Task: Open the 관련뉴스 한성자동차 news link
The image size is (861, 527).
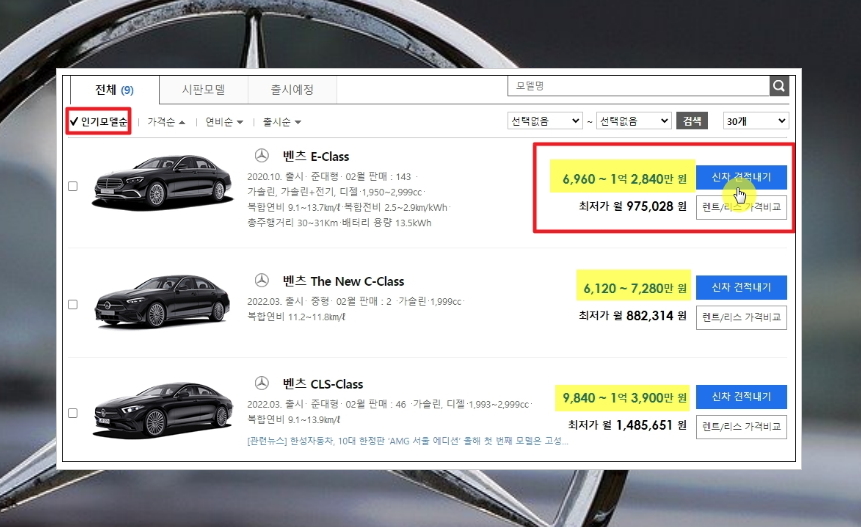Action: pyautogui.click(x=407, y=441)
